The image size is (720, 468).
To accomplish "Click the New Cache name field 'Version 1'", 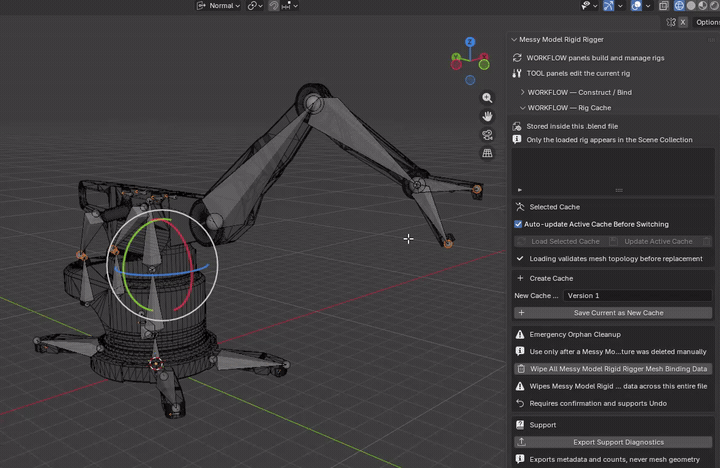I will 638,296.
